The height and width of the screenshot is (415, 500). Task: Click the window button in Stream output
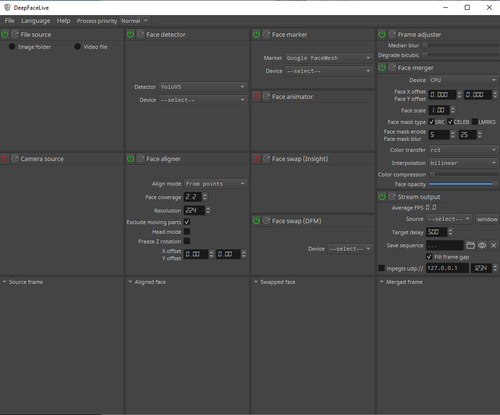[487, 219]
